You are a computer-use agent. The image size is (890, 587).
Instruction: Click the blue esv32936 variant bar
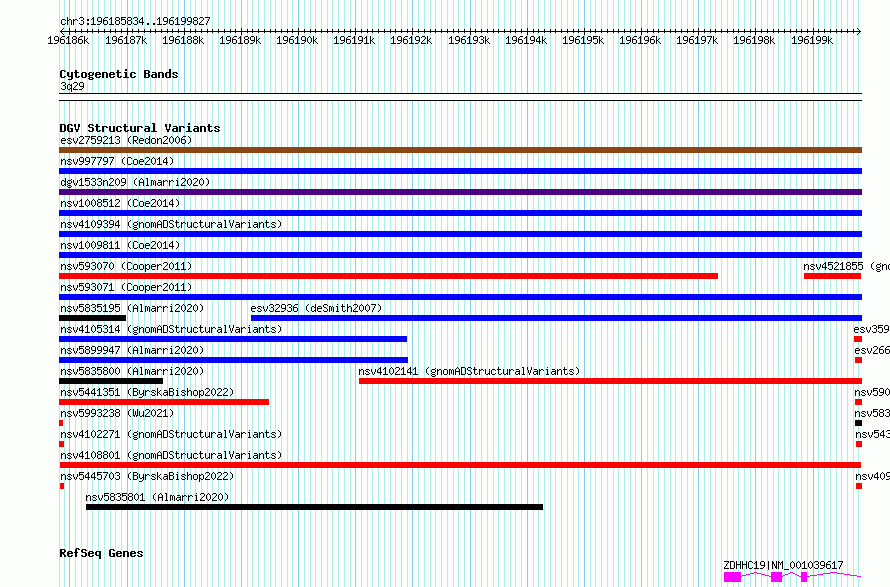tap(556, 318)
